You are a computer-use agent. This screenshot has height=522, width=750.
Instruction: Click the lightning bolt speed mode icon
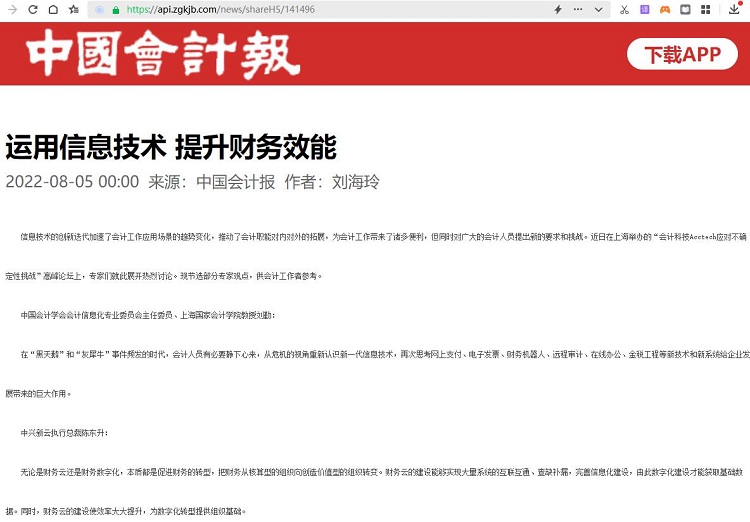click(558, 9)
